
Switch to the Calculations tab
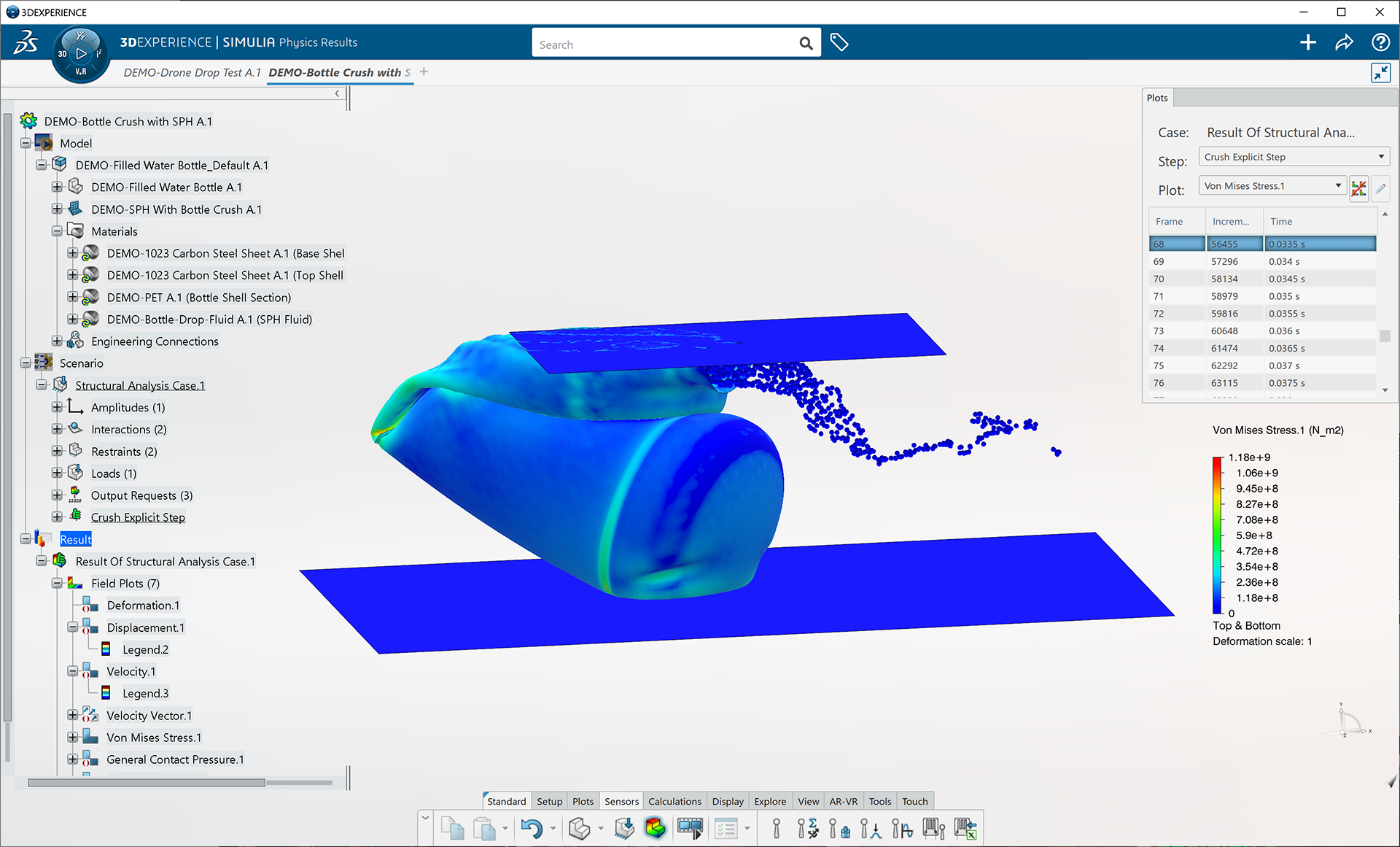pos(674,801)
